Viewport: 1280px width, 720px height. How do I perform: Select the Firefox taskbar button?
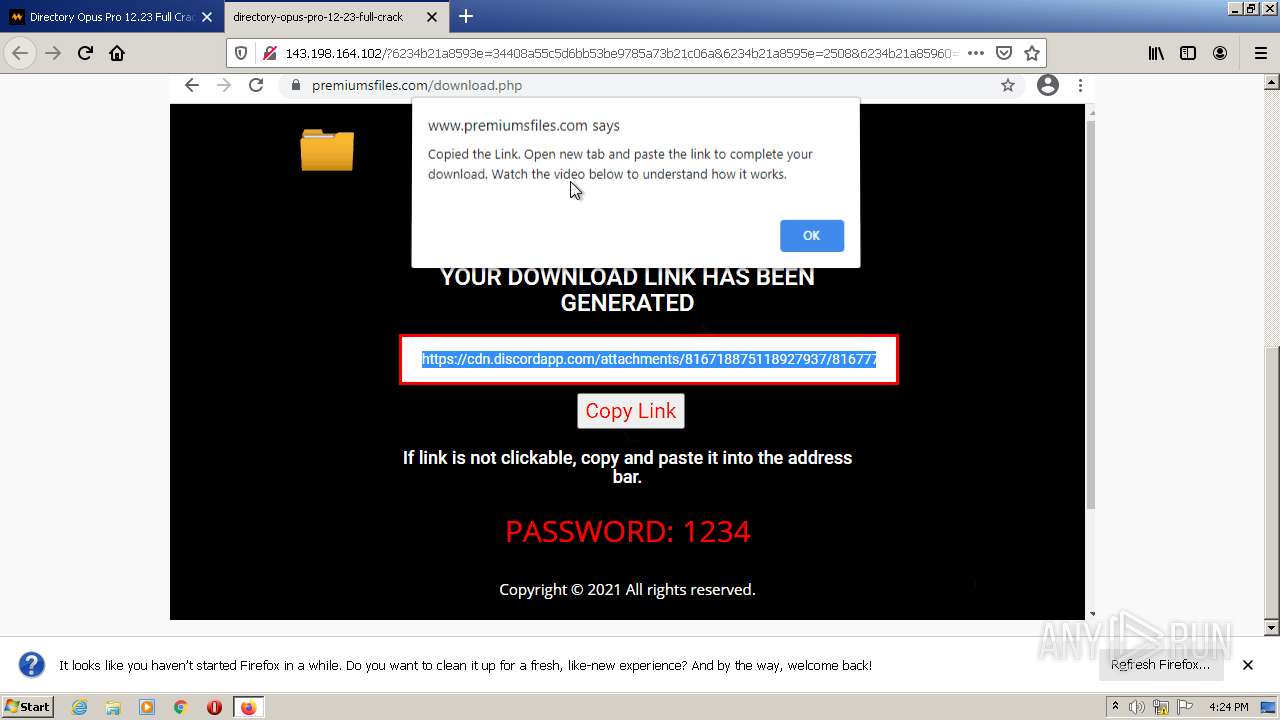click(248, 707)
